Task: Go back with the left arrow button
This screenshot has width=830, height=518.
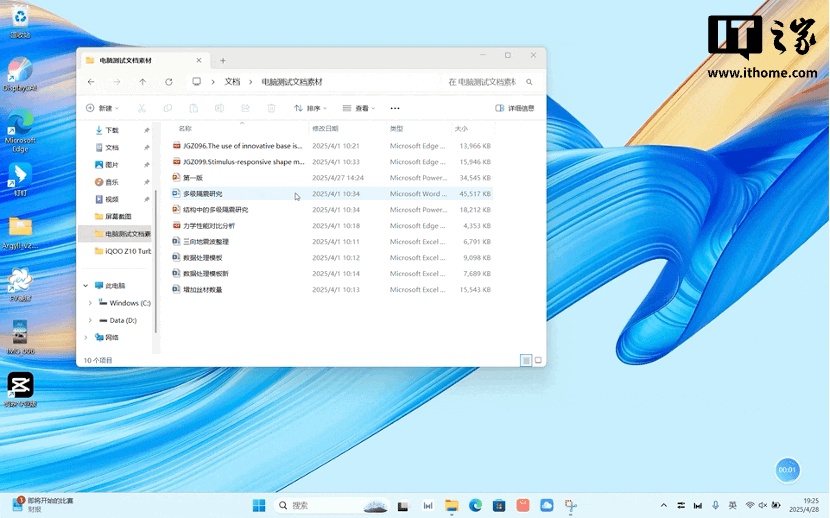Action: click(x=91, y=82)
